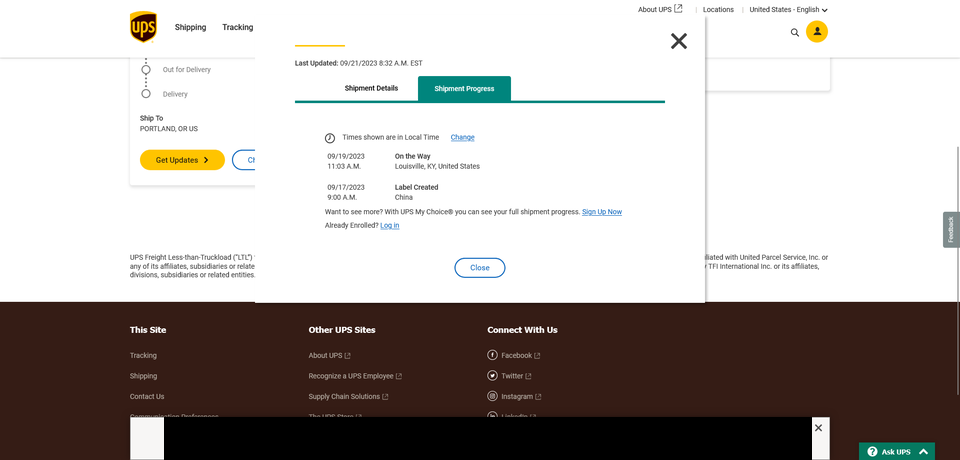Click the 'PORTLAND, OR US' ship-to text
The image size is (960, 460).
(169, 129)
